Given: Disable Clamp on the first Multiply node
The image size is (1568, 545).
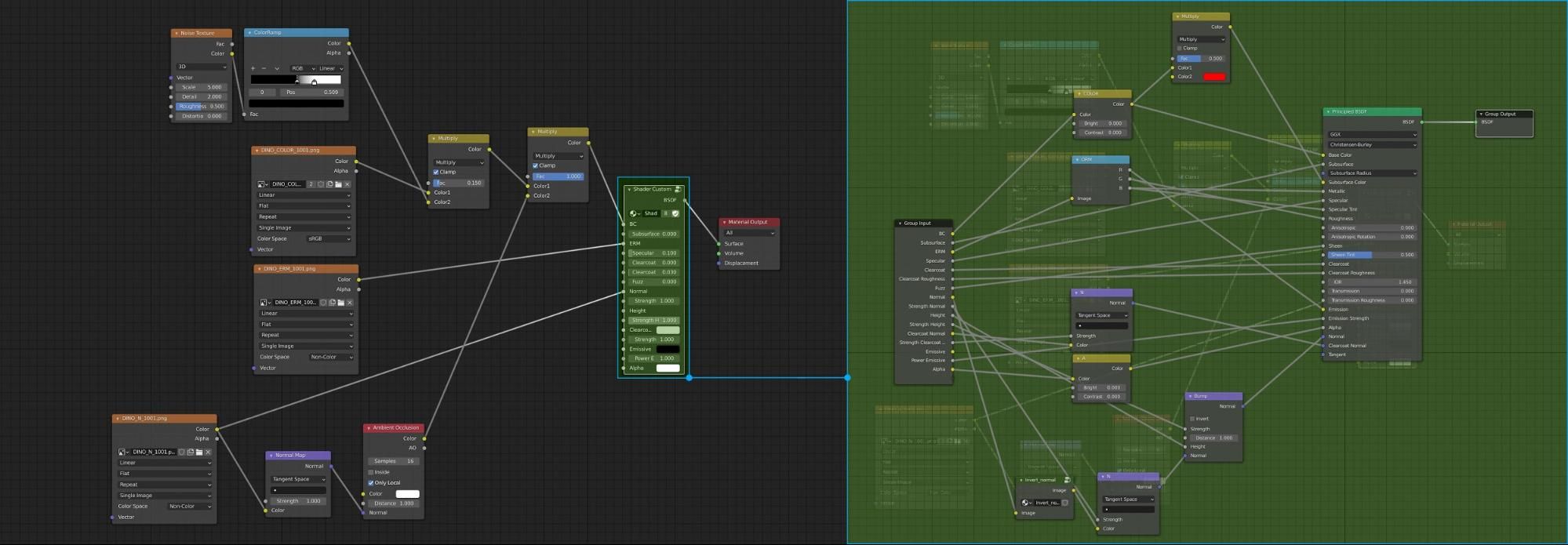Looking at the screenshot, I should pos(436,173).
